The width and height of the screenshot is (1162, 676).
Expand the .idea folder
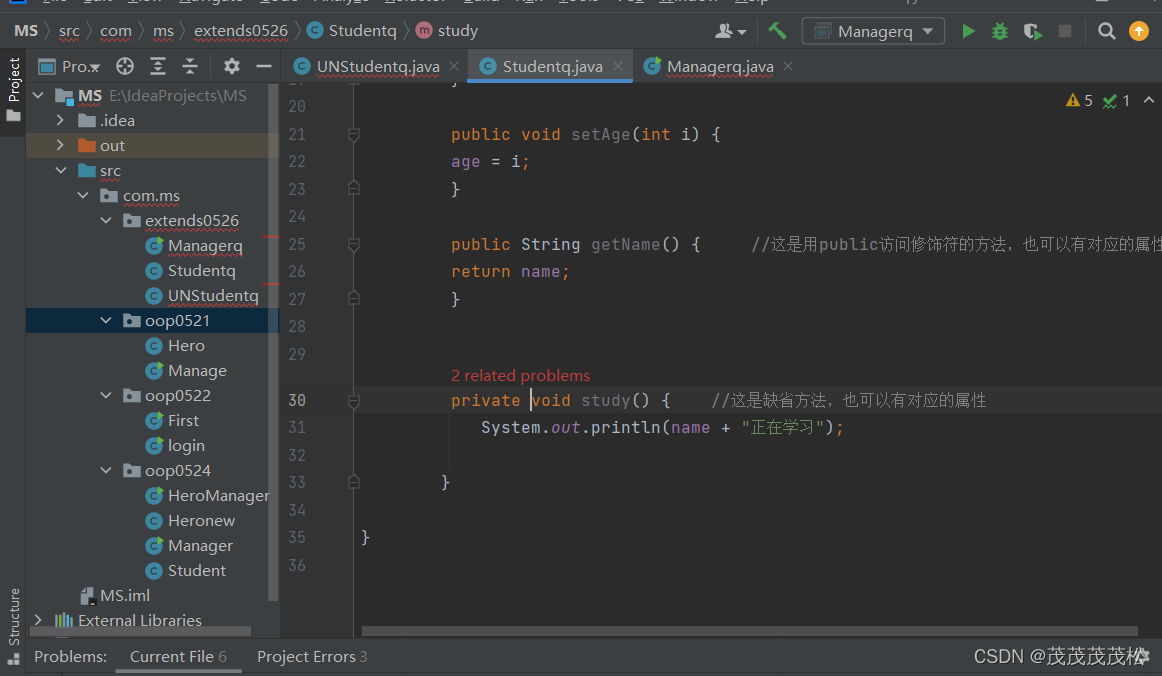(61, 120)
